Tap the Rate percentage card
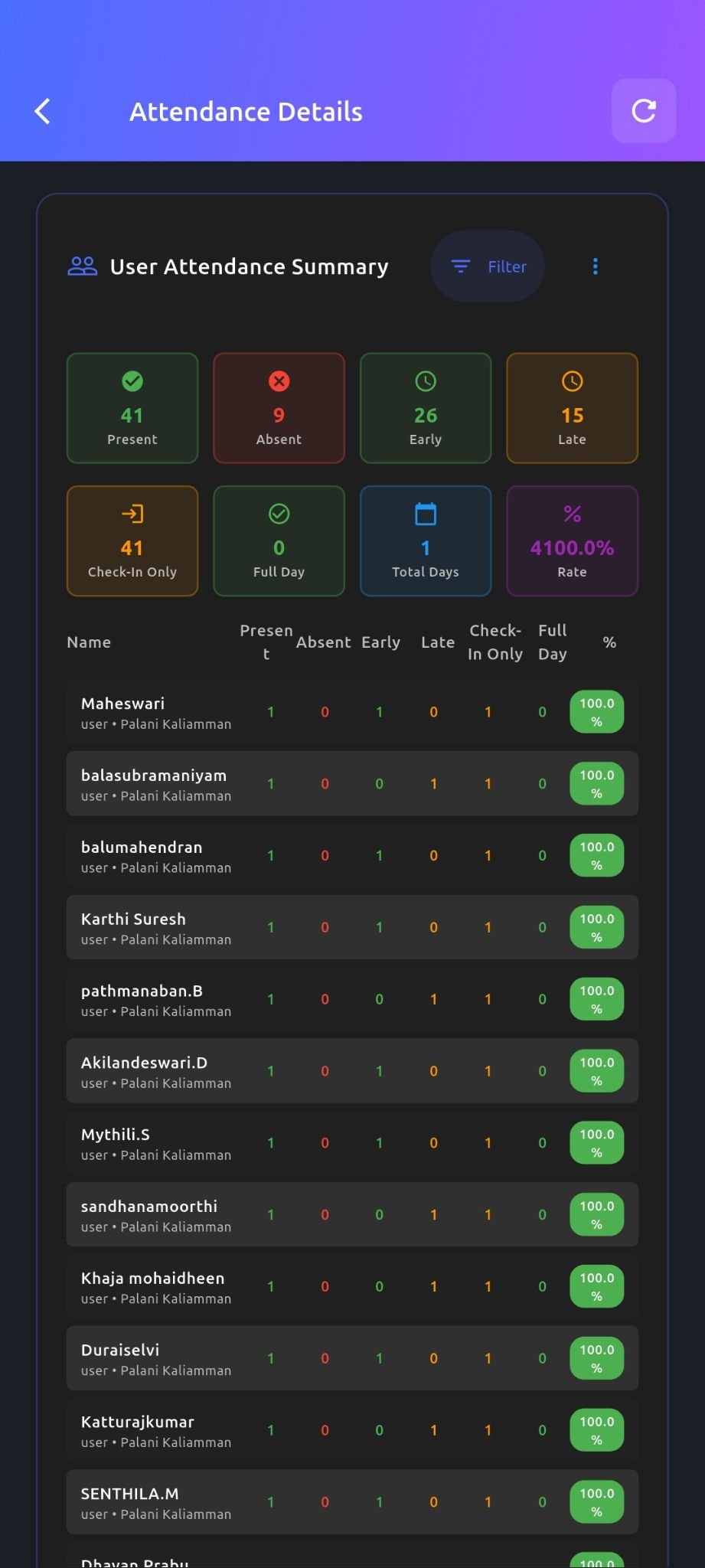The image size is (705, 1568). point(572,541)
